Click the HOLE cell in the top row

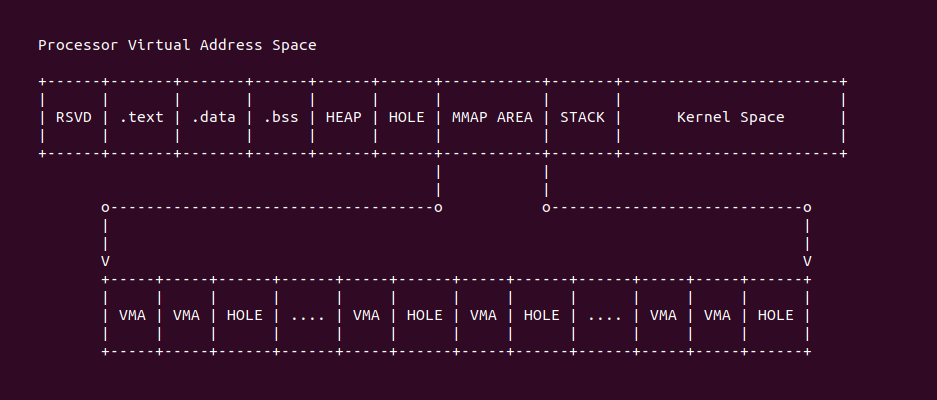[406, 117]
